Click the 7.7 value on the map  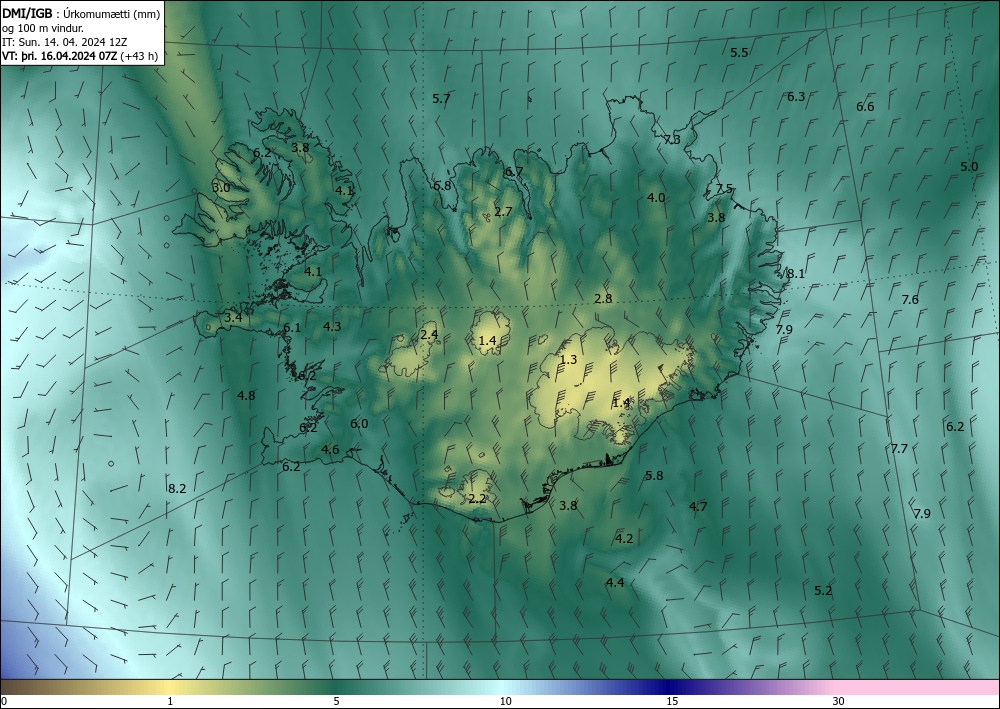coord(899,449)
